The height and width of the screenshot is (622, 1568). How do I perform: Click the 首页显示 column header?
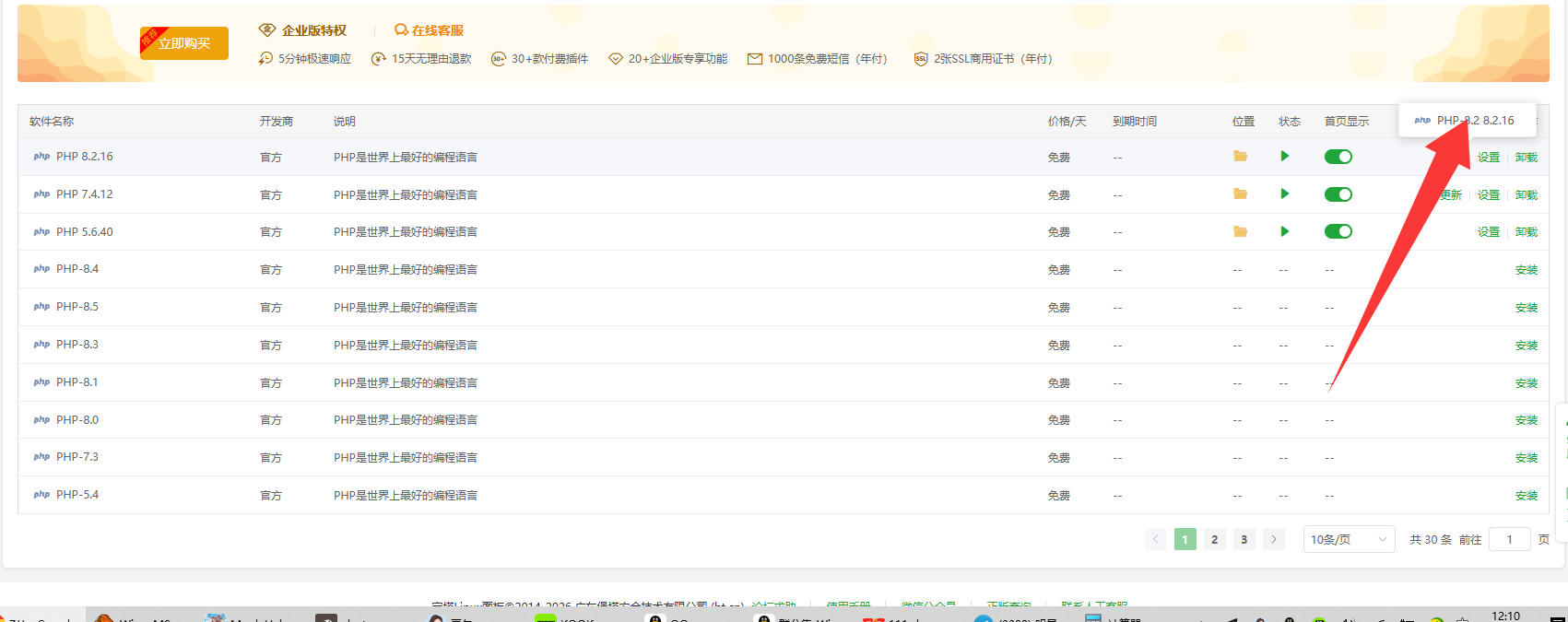[1347, 122]
